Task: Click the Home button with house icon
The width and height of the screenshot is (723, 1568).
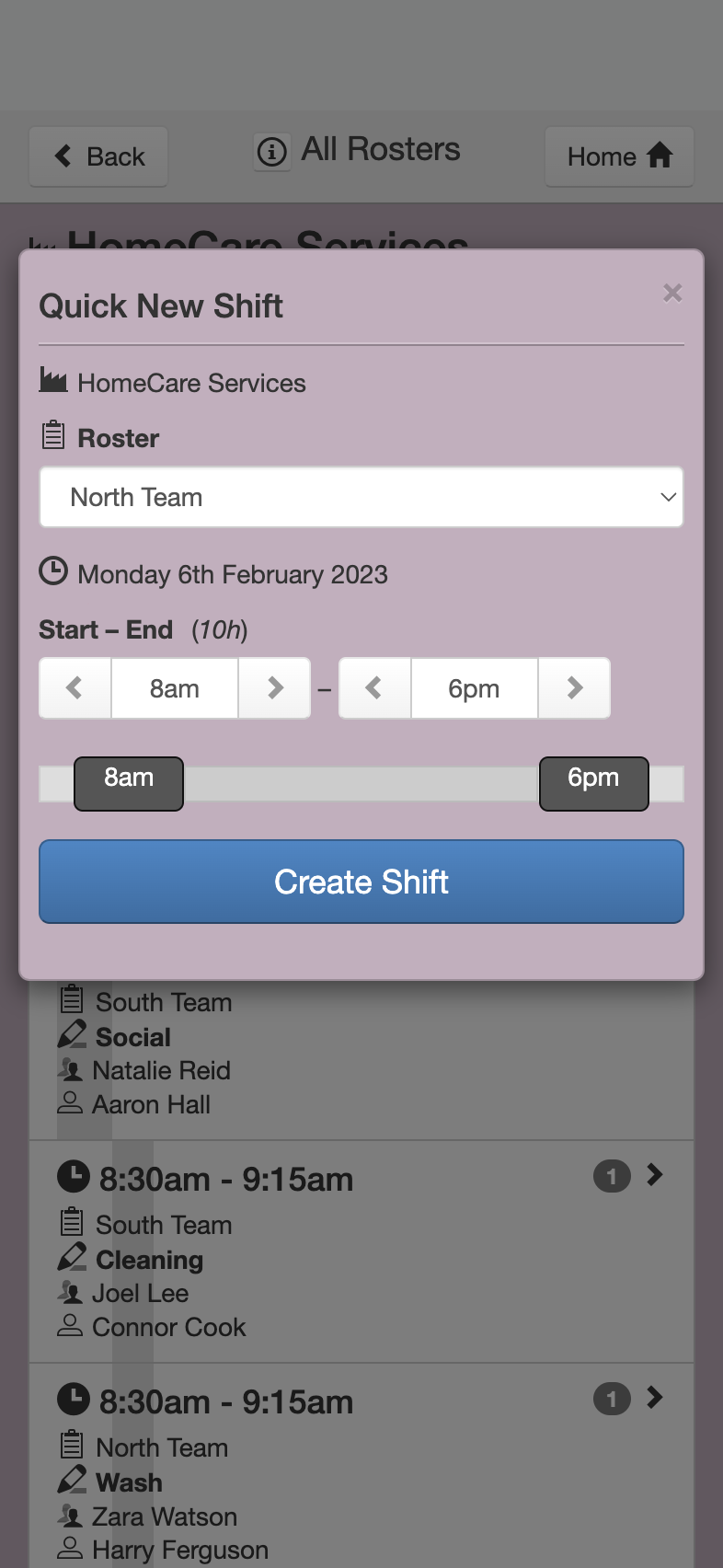Action: pos(619,156)
